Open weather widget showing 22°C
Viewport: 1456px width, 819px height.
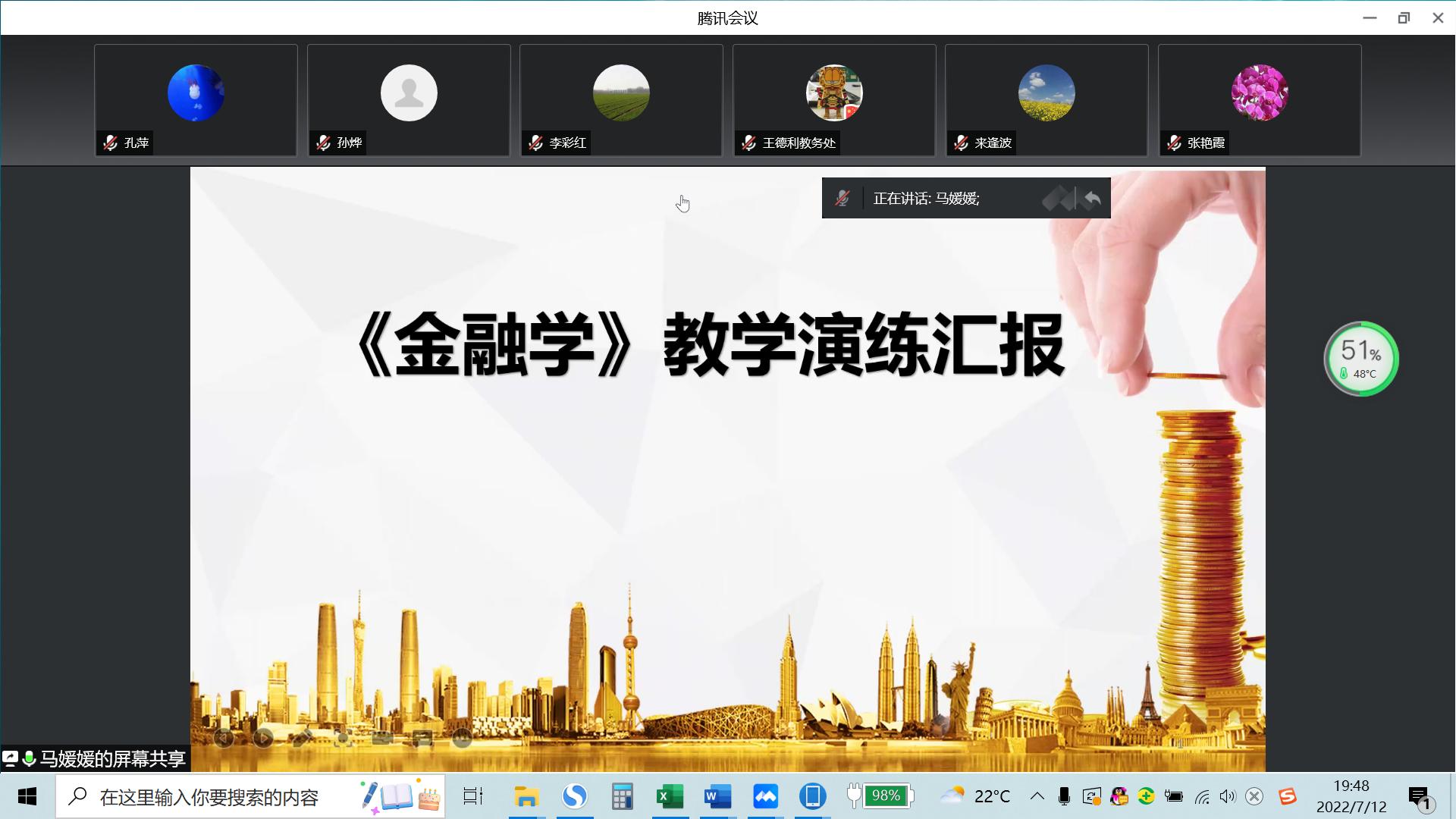tap(975, 796)
